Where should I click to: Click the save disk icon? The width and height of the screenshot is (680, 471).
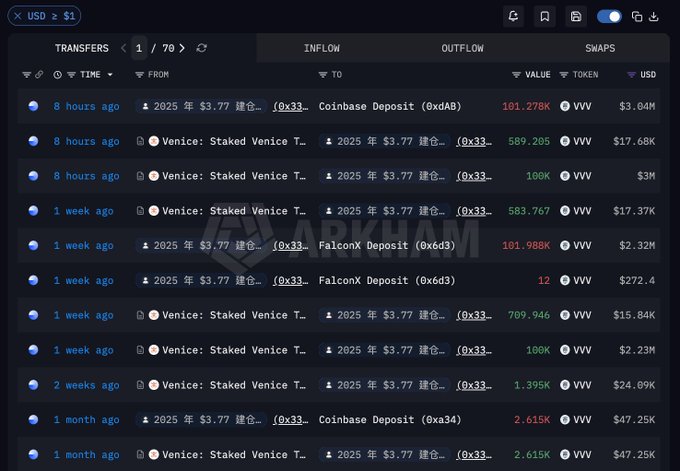[576, 16]
